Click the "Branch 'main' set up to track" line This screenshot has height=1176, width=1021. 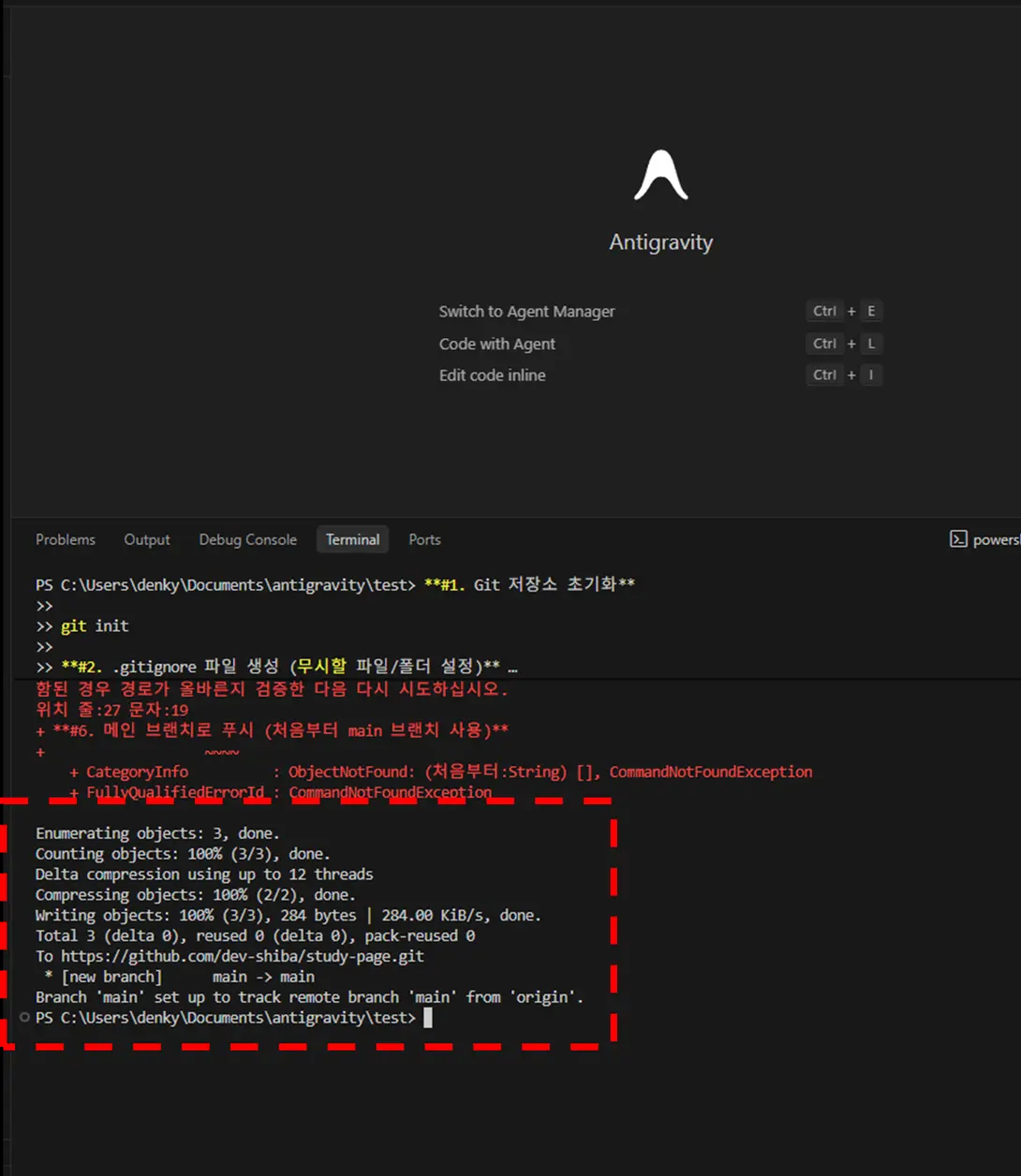tap(309, 997)
